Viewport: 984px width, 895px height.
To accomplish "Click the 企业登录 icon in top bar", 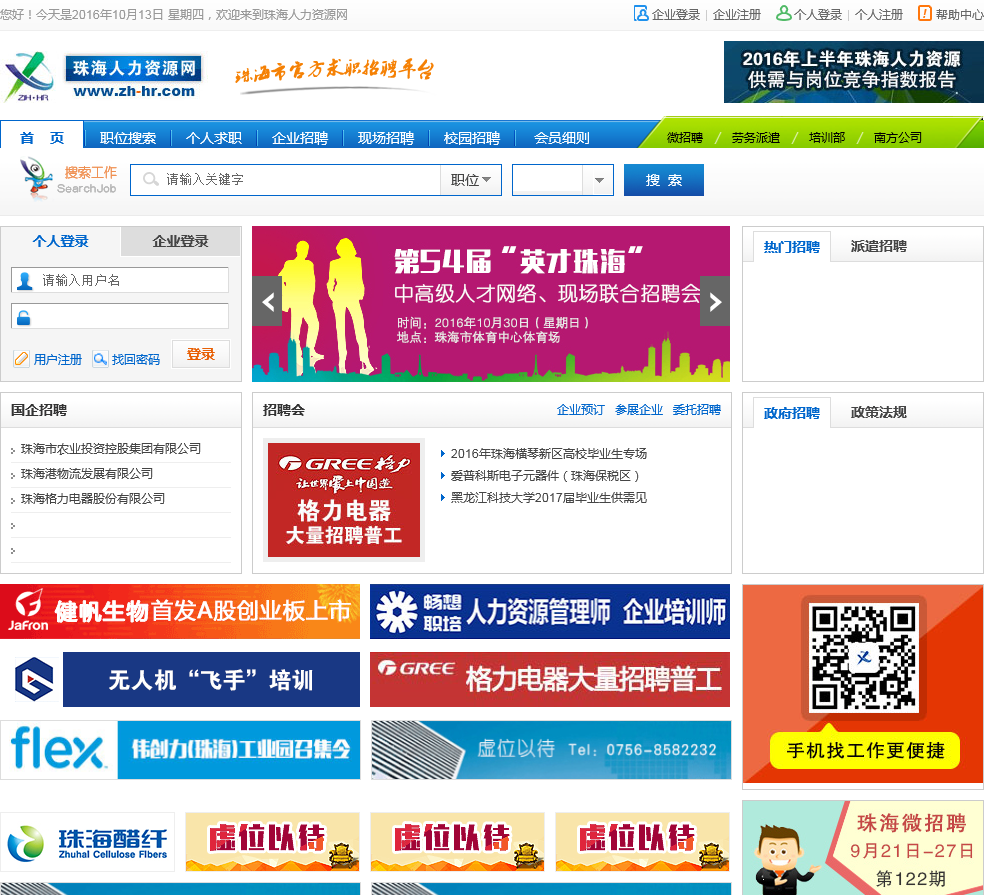I will (x=641, y=14).
